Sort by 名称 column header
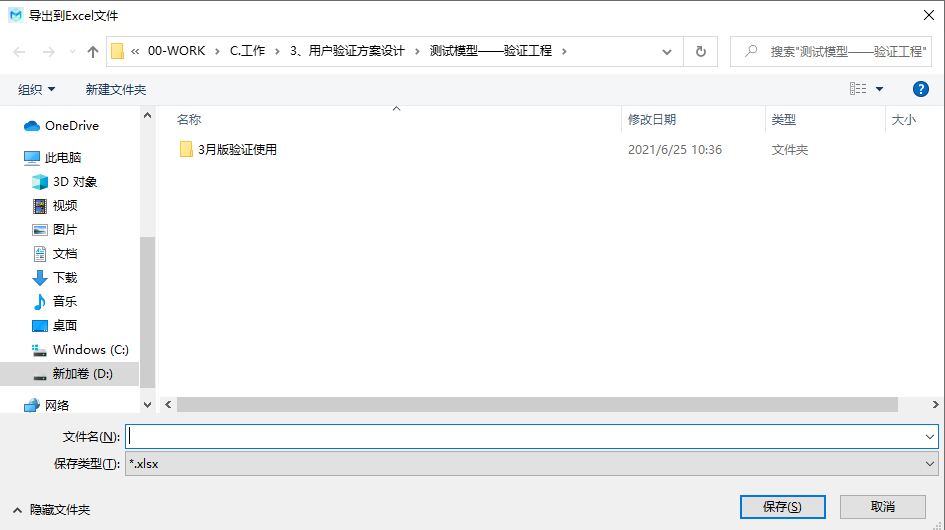The height and width of the screenshot is (530, 945). (x=189, y=119)
